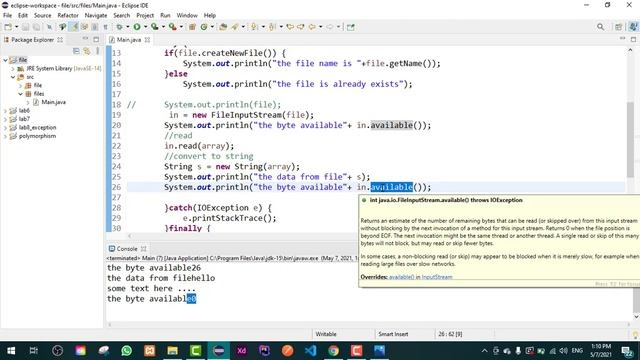Click the Last Edit Location icon
This screenshot has height=360, width=640.
290,27
